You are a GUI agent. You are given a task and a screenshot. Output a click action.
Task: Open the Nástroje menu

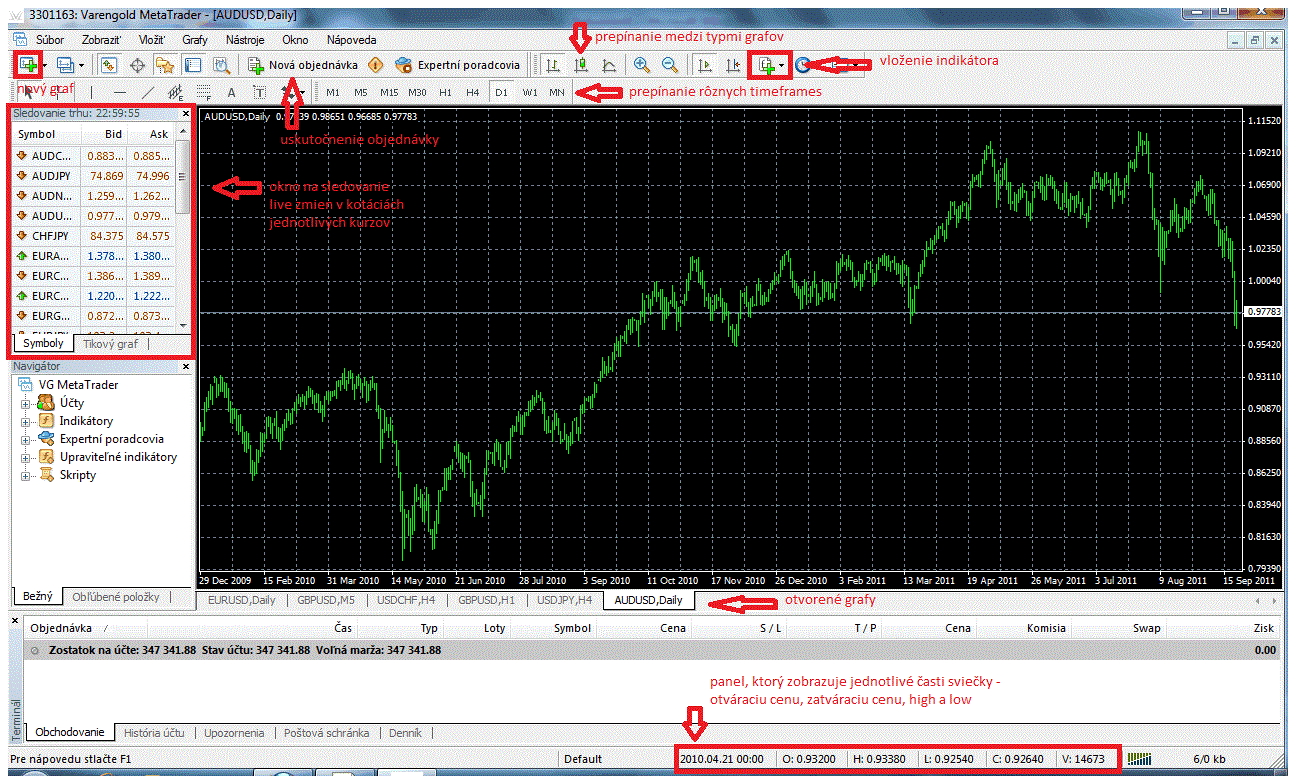[245, 40]
